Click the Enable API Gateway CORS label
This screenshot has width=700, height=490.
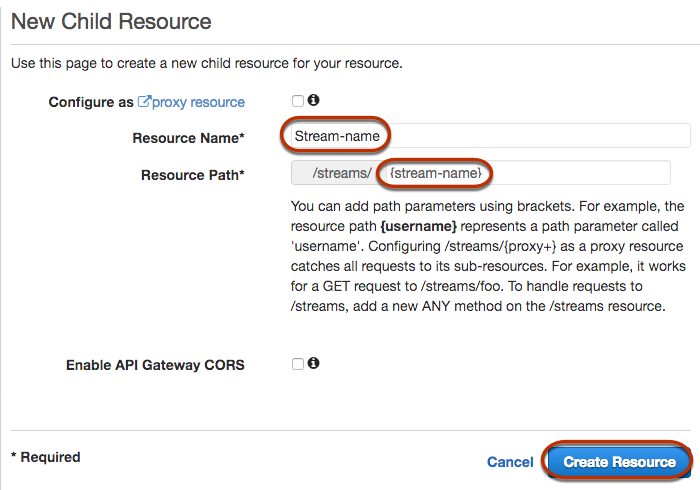coord(155,365)
